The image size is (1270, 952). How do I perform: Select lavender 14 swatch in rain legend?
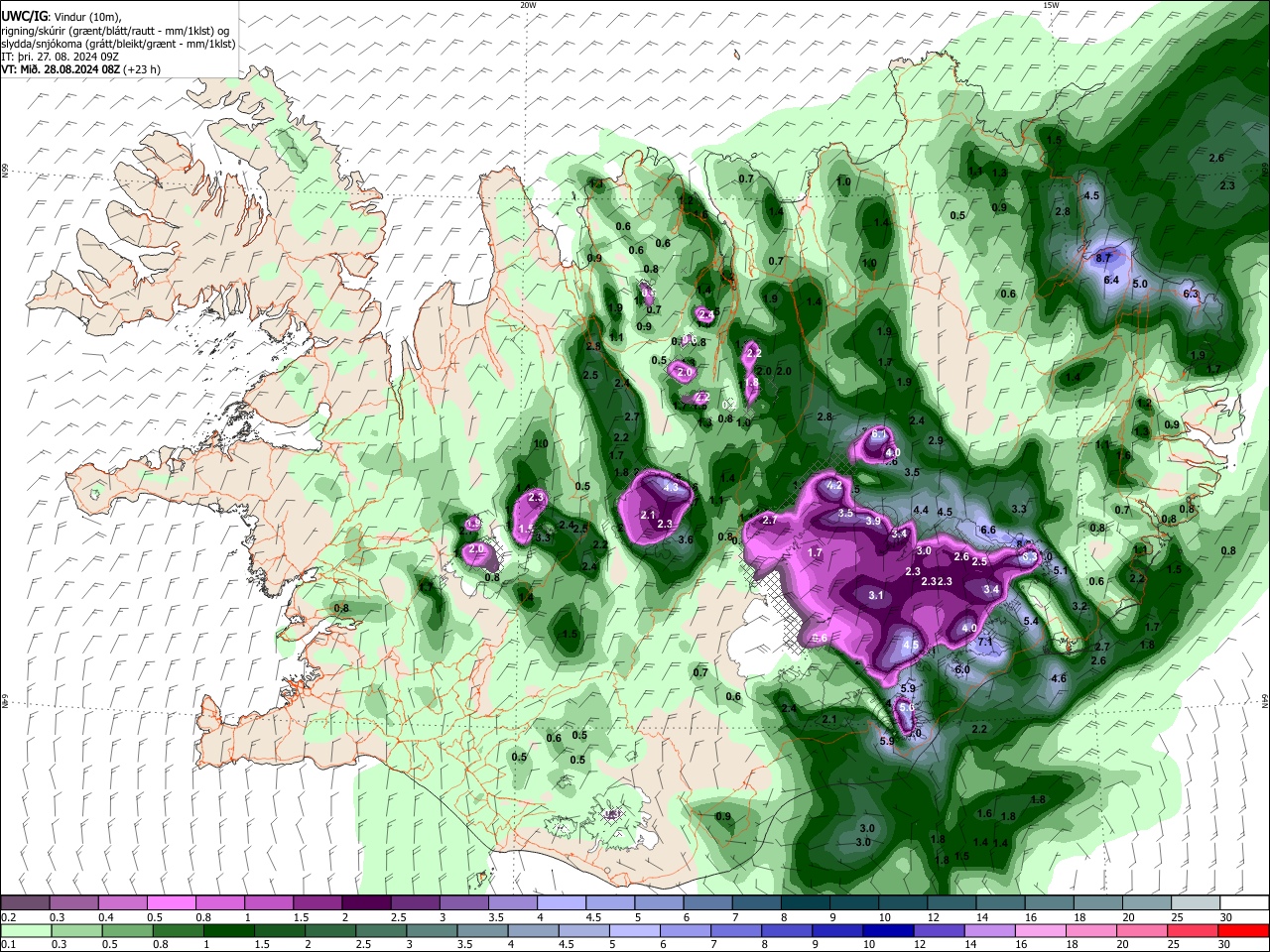pos(991,930)
